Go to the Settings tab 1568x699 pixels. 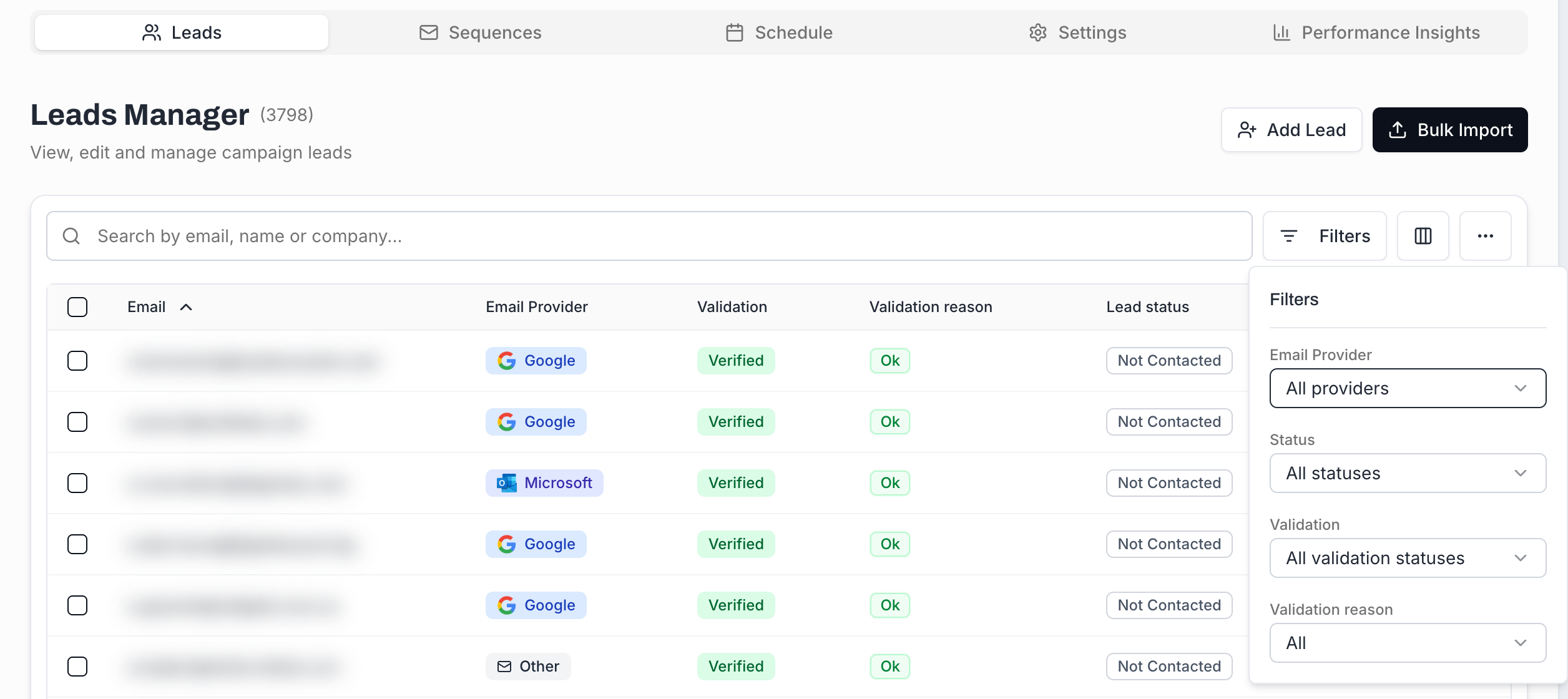1077,32
